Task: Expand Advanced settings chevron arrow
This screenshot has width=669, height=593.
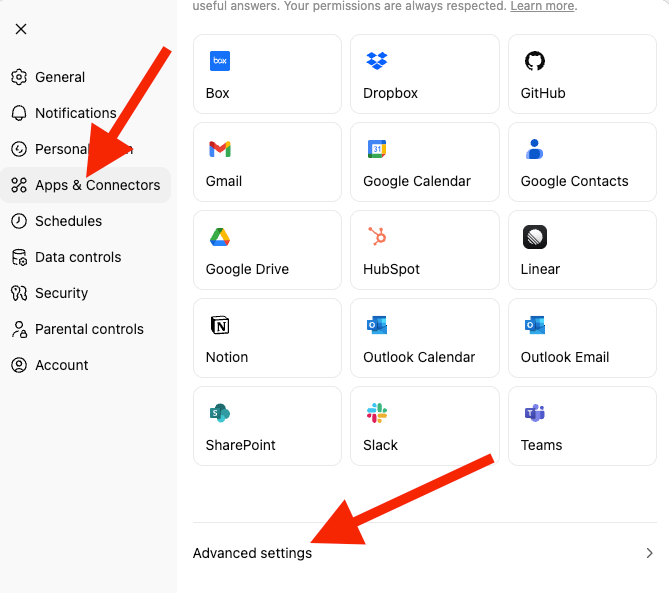Action: 649,553
